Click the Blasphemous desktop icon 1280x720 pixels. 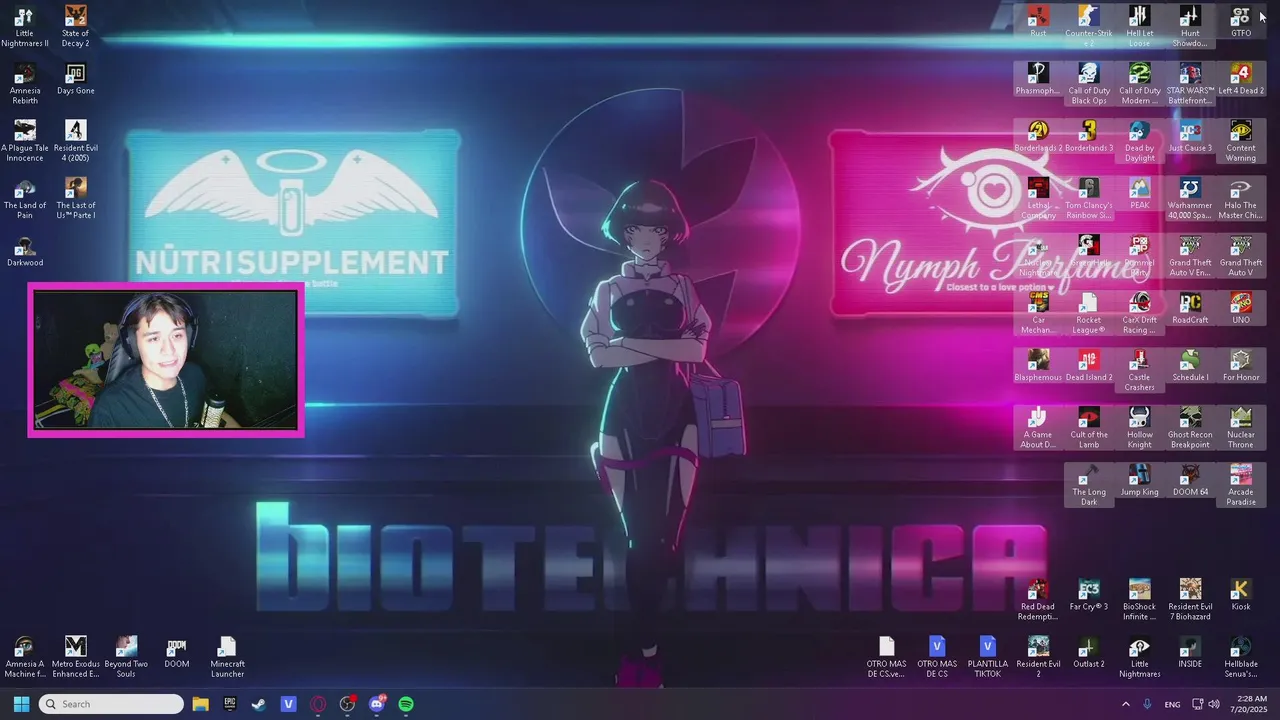pyautogui.click(x=1038, y=366)
